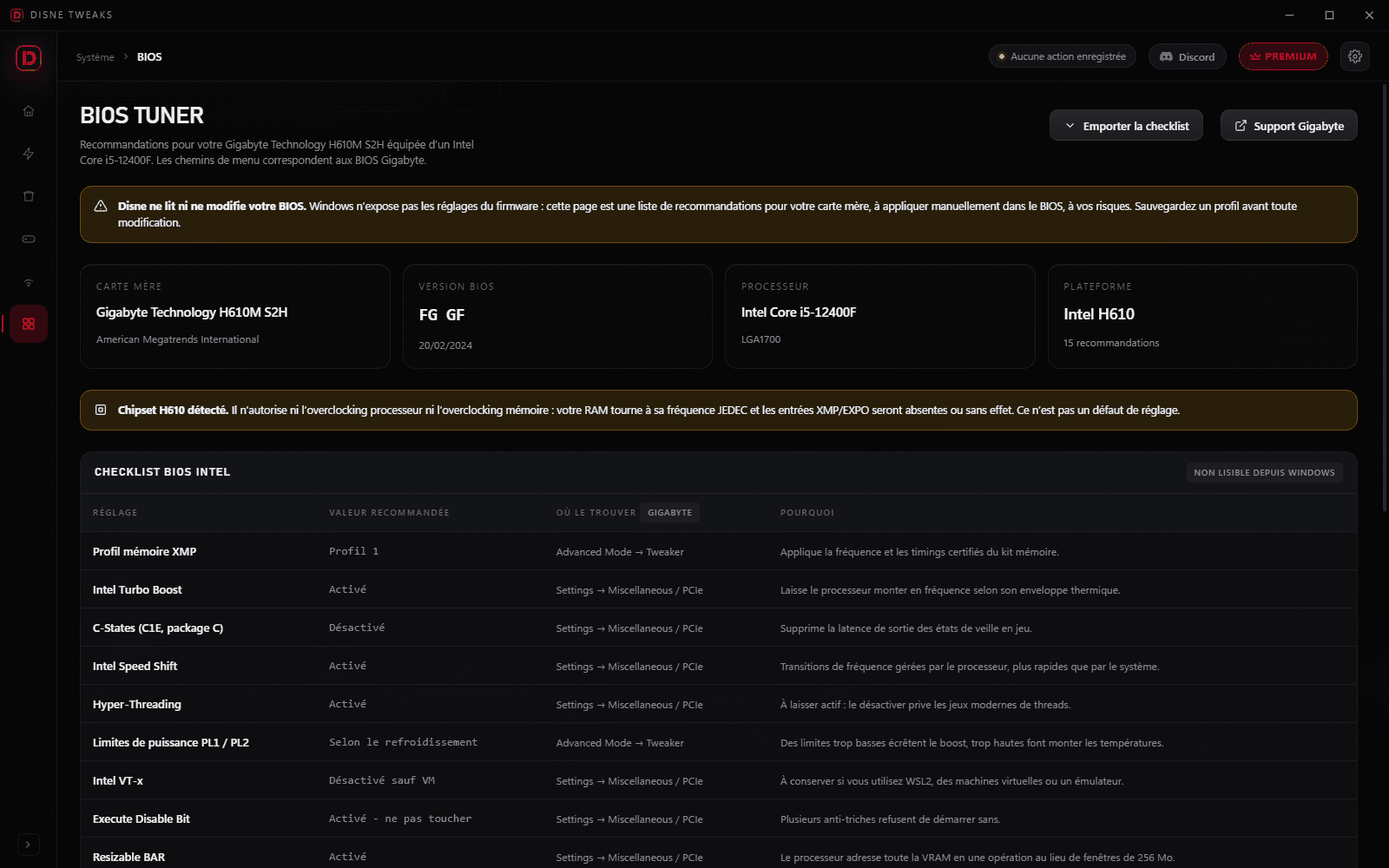Click the 'VERSION BIOS' card showing FG GF
1389x868 pixels.
[x=557, y=317]
